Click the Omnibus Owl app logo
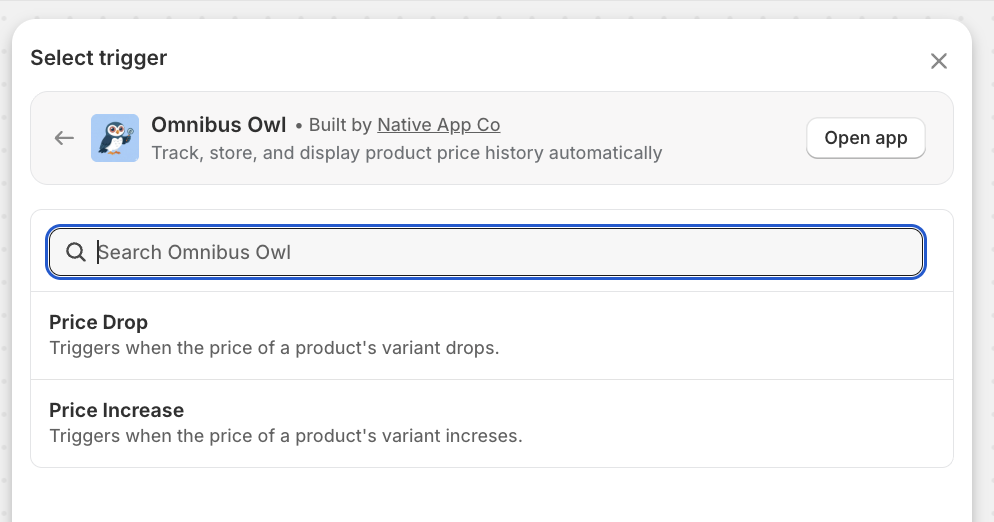The height and width of the screenshot is (522, 994). [115, 138]
